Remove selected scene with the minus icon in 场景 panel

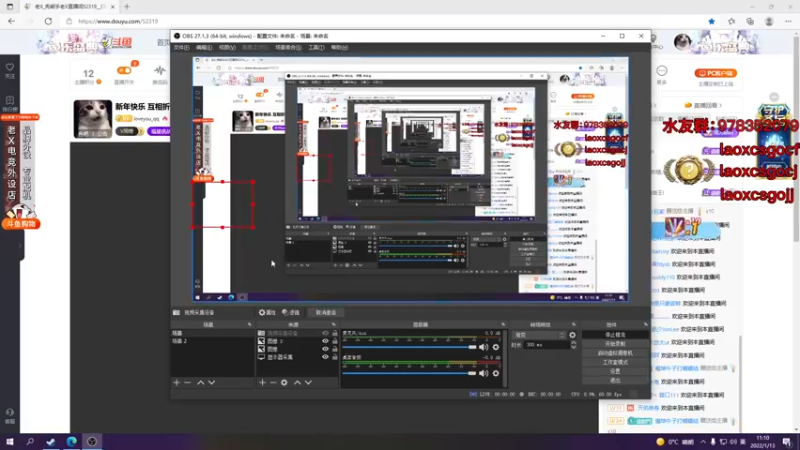[x=187, y=383]
